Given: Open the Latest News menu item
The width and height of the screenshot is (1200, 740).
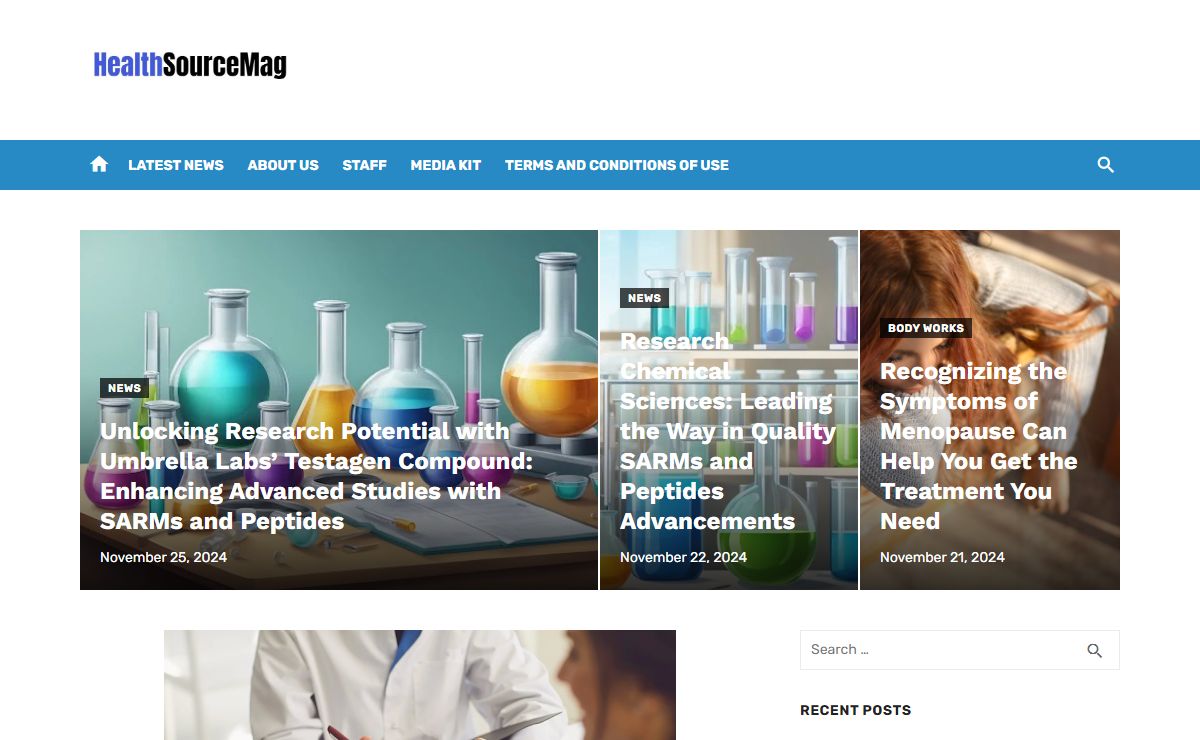Looking at the screenshot, I should coord(176,165).
